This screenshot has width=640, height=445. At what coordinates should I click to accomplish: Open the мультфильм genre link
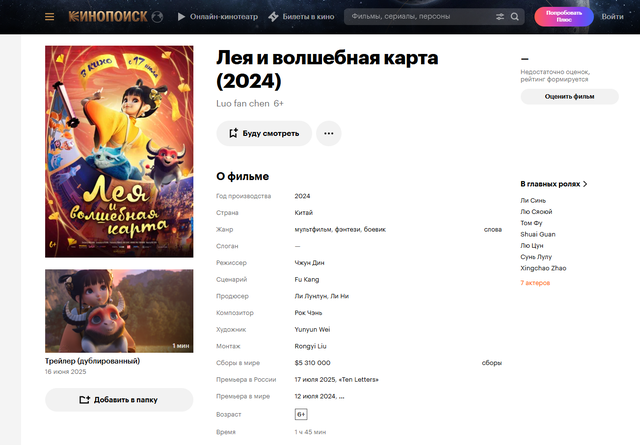point(313,229)
